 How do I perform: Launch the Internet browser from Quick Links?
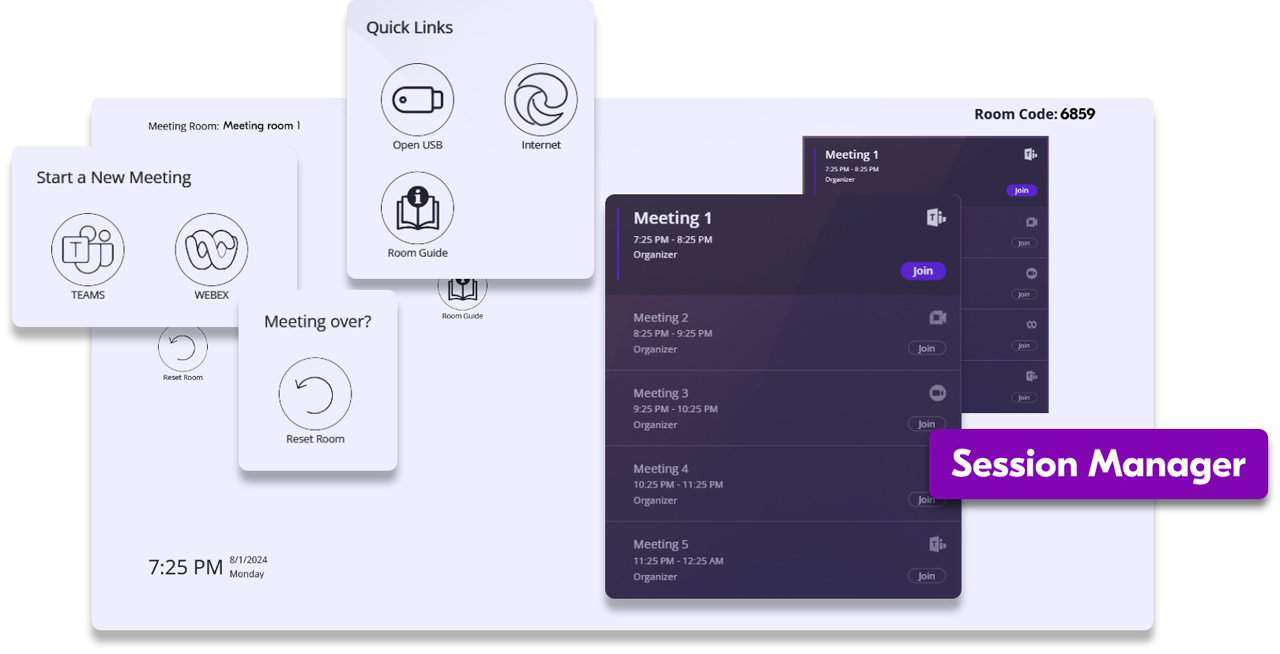[x=541, y=100]
